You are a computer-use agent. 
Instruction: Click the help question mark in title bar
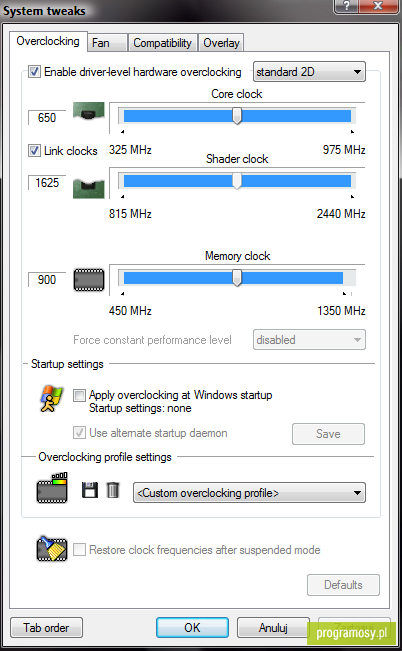[346, 6]
